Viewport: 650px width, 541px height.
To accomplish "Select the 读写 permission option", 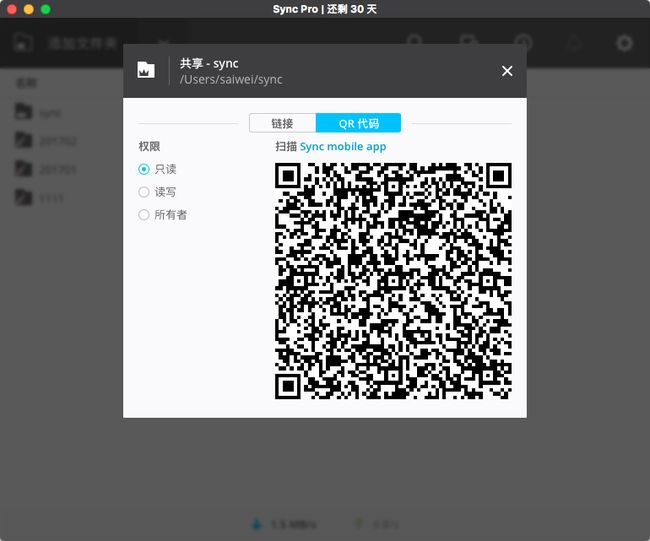I will pyautogui.click(x=144, y=192).
